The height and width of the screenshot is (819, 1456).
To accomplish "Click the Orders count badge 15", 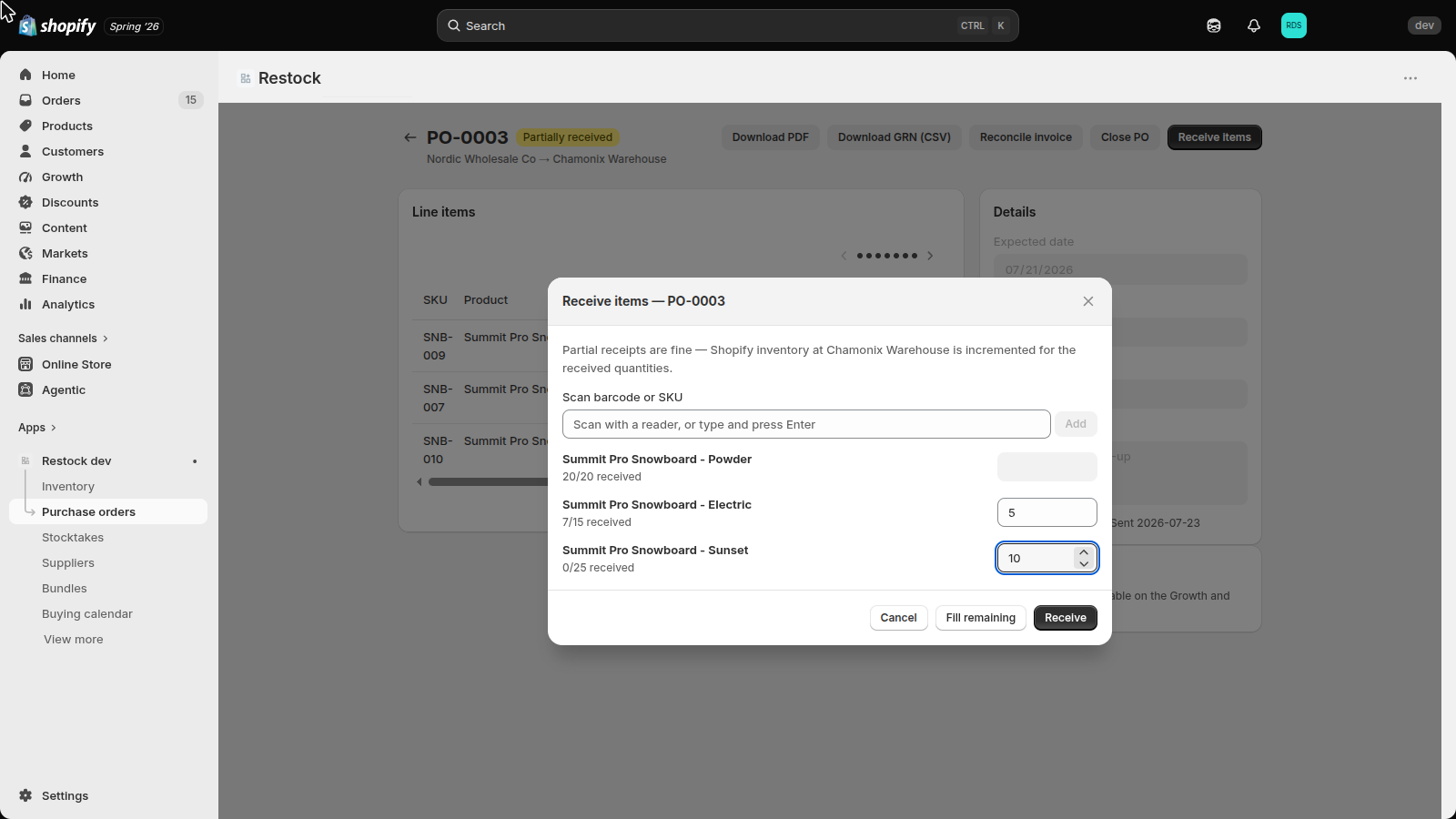I will (190, 100).
